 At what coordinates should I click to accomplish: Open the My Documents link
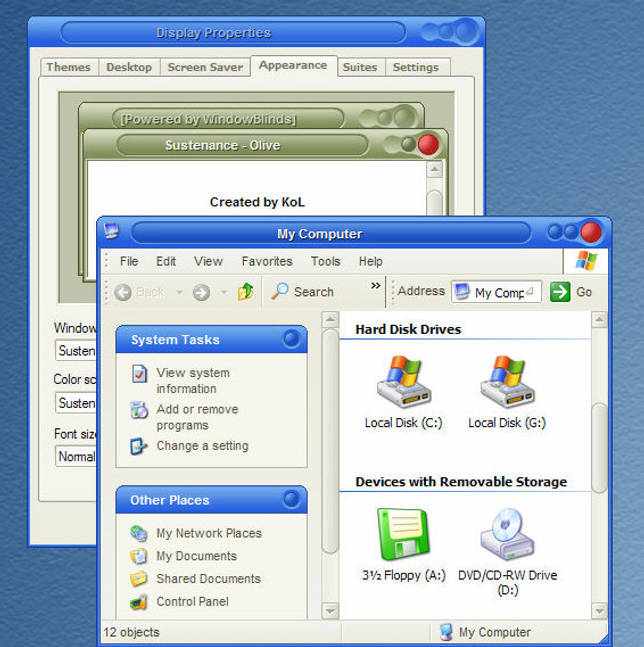point(196,556)
